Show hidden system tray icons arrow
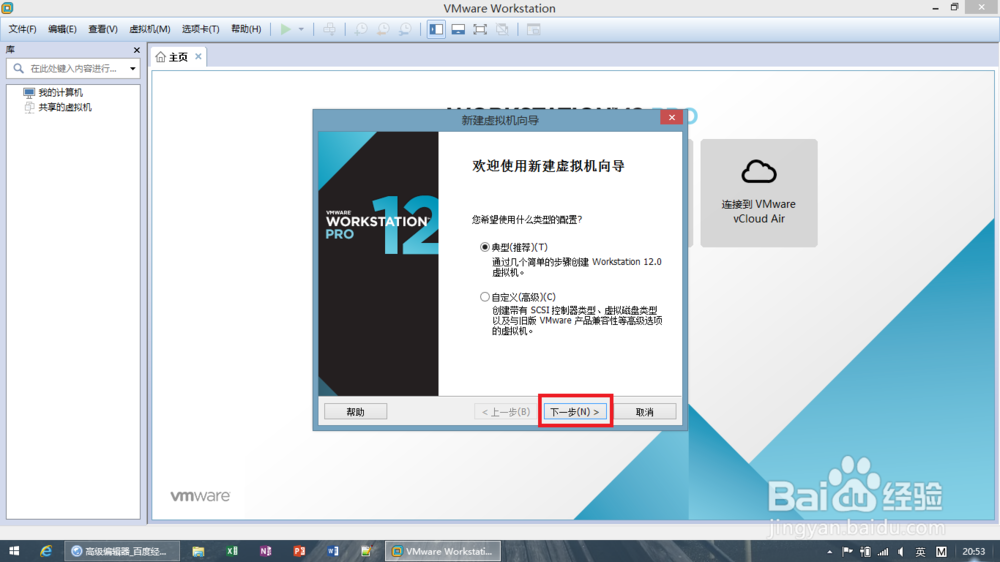The width and height of the screenshot is (1000, 562). pyautogui.click(x=829, y=552)
